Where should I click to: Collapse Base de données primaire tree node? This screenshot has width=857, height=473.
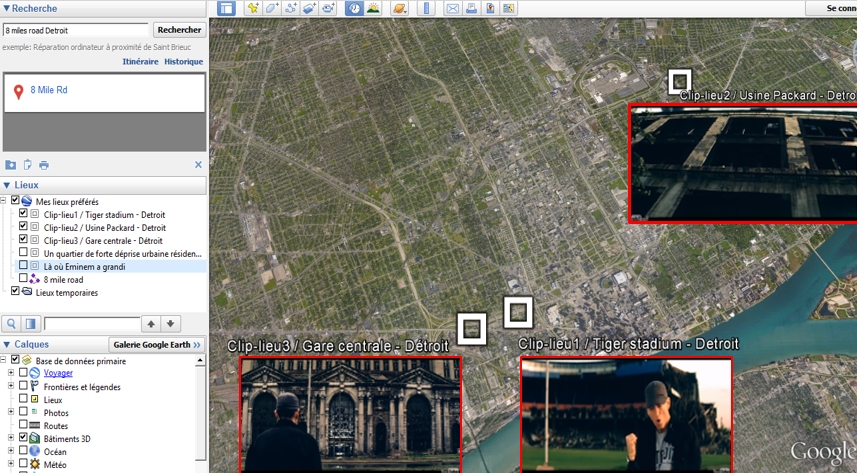[3, 359]
